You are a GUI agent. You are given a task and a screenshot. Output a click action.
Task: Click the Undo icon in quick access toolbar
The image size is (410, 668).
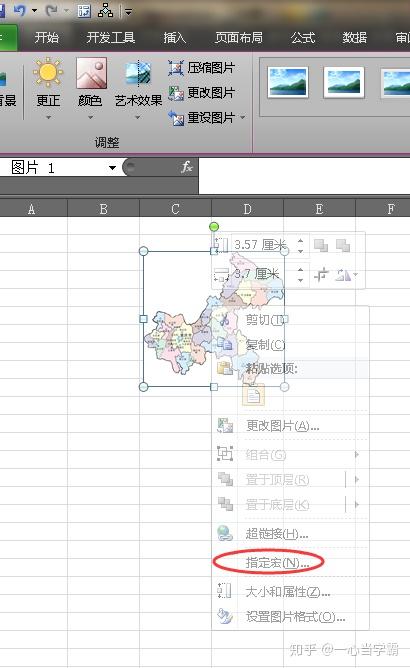point(20,11)
